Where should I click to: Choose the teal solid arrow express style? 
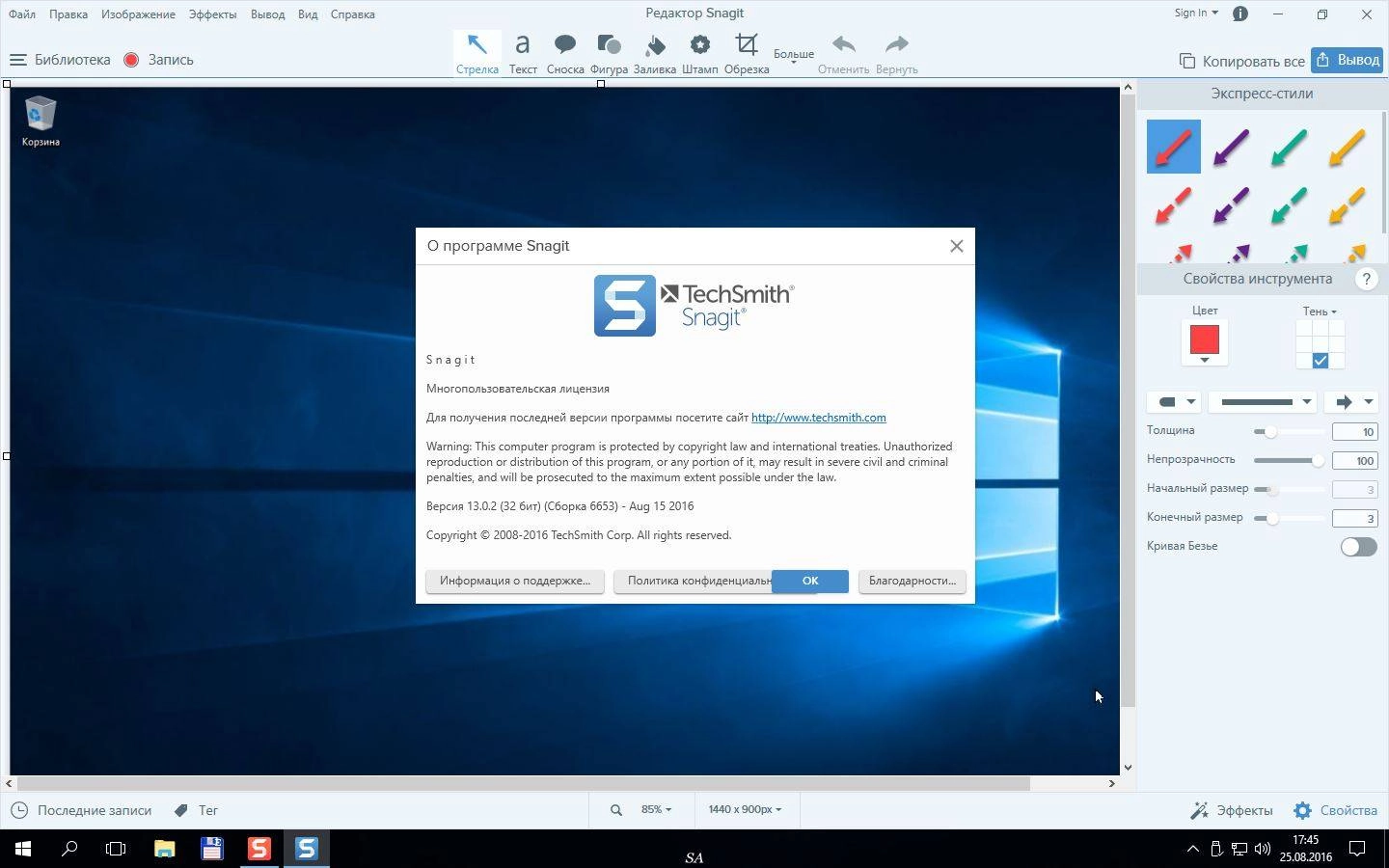pos(1290,147)
